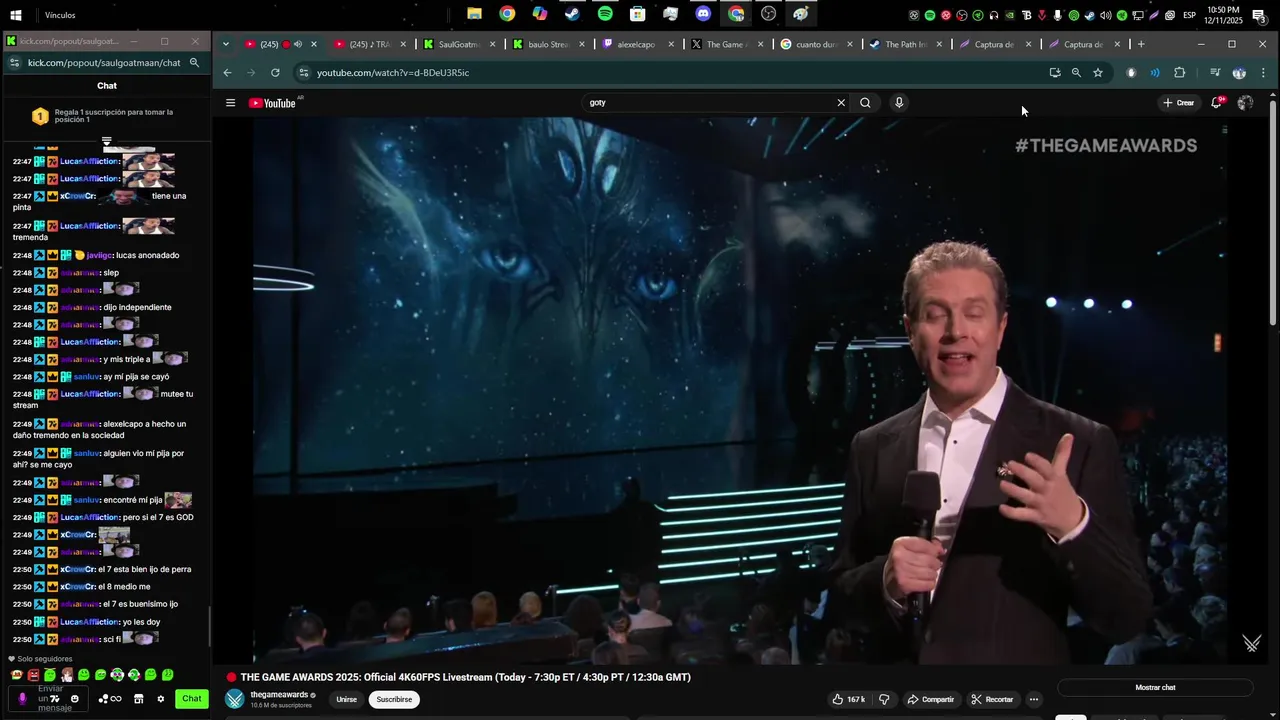Switch to The Path Into Steam tab
Viewport: 1280px width, 720px height.
point(906,44)
